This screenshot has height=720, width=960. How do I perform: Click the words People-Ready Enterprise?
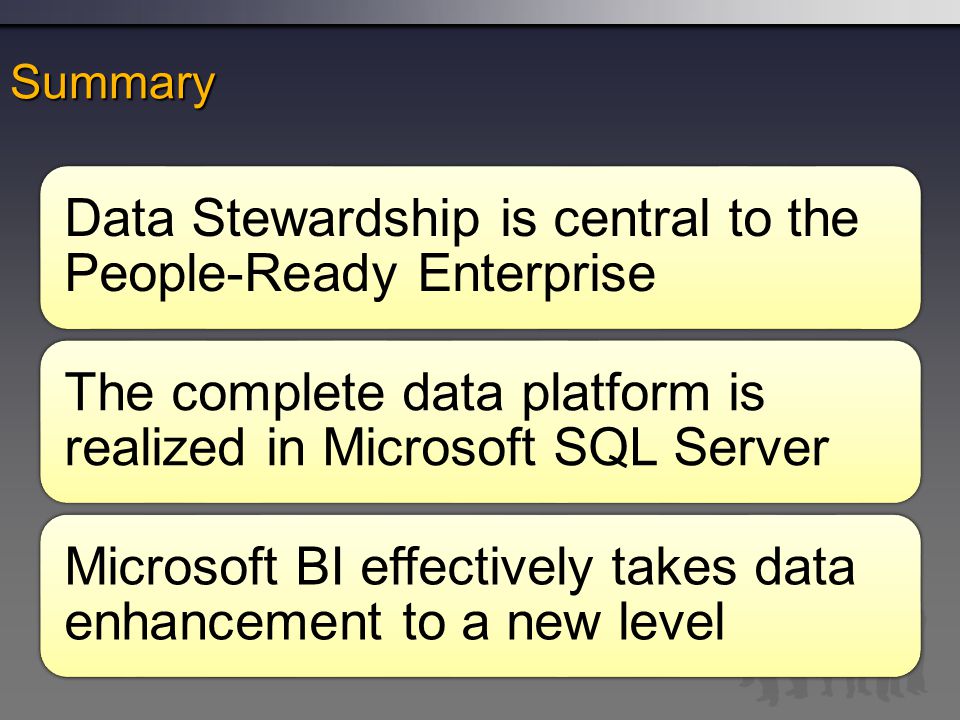click(360, 274)
